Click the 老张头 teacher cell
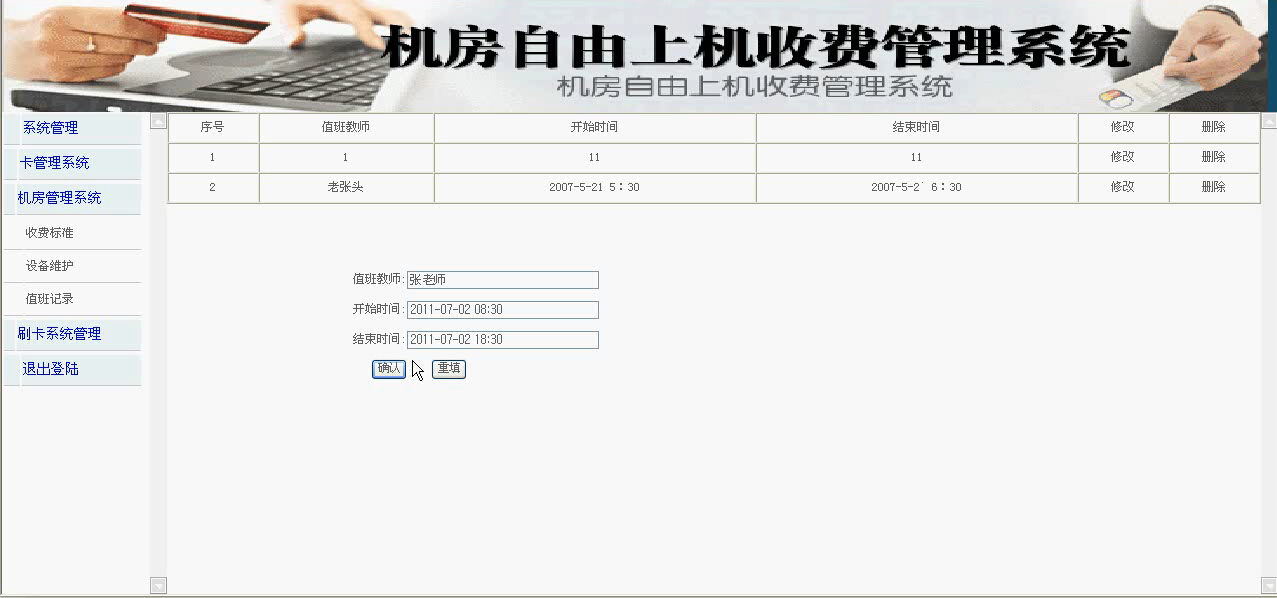Screen dimensions: 1277x598 346,188
